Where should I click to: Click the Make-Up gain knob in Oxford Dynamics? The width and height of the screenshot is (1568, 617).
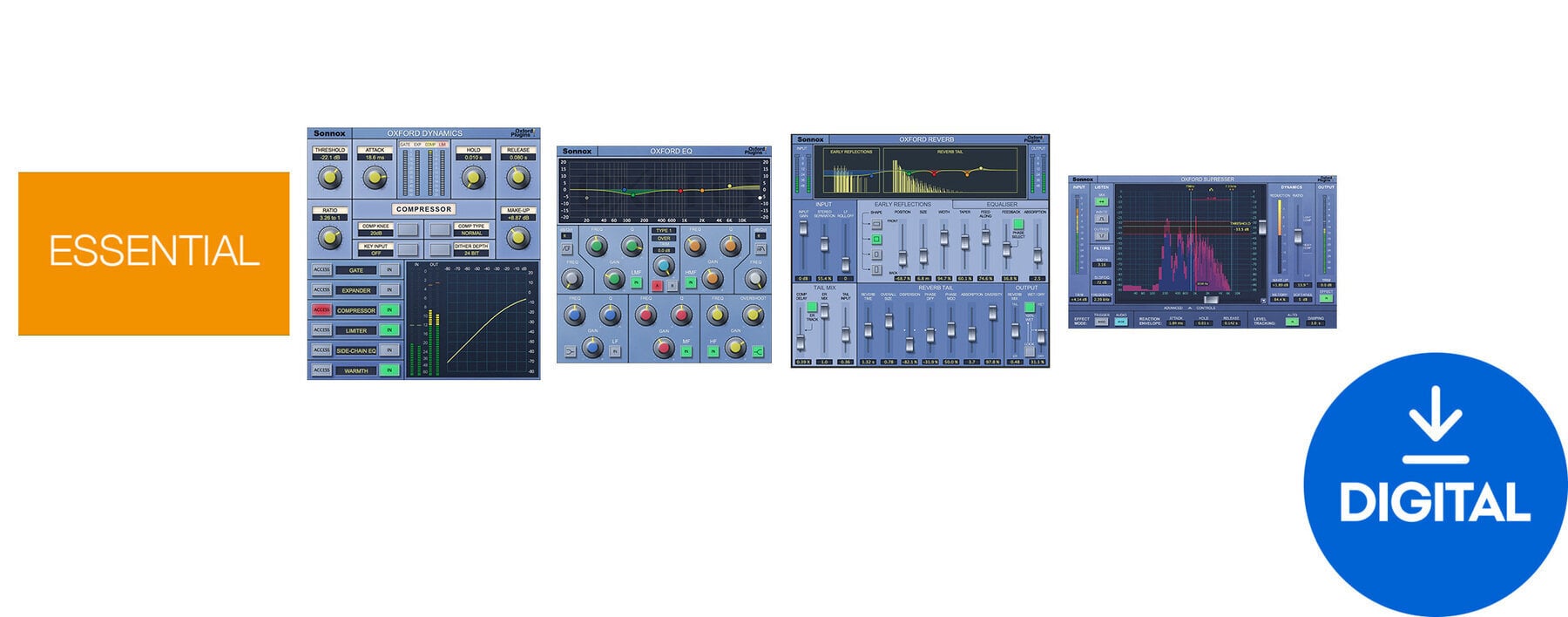pos(517,236)
